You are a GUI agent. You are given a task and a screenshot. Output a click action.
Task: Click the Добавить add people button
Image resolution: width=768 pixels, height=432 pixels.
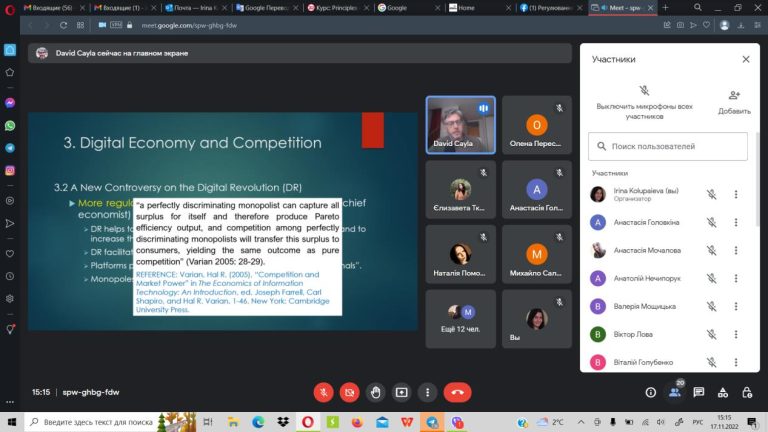point(734,102)
